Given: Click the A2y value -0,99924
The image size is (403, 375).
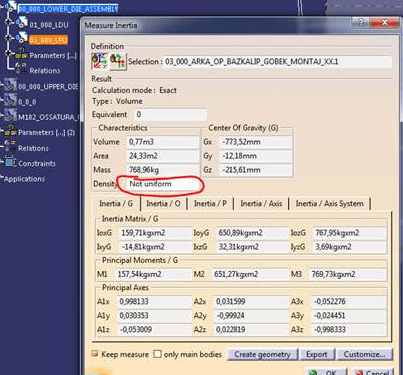Looking at the screenshot, I should pos(251,316).
